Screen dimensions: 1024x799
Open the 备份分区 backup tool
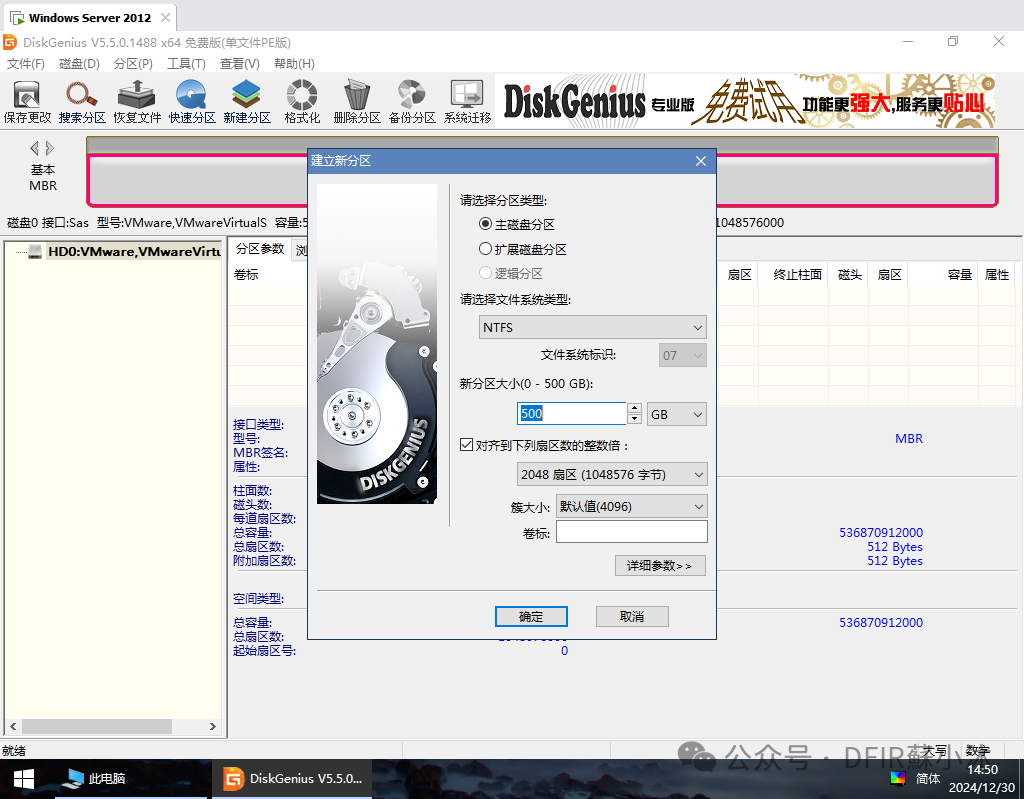(411, 102)
